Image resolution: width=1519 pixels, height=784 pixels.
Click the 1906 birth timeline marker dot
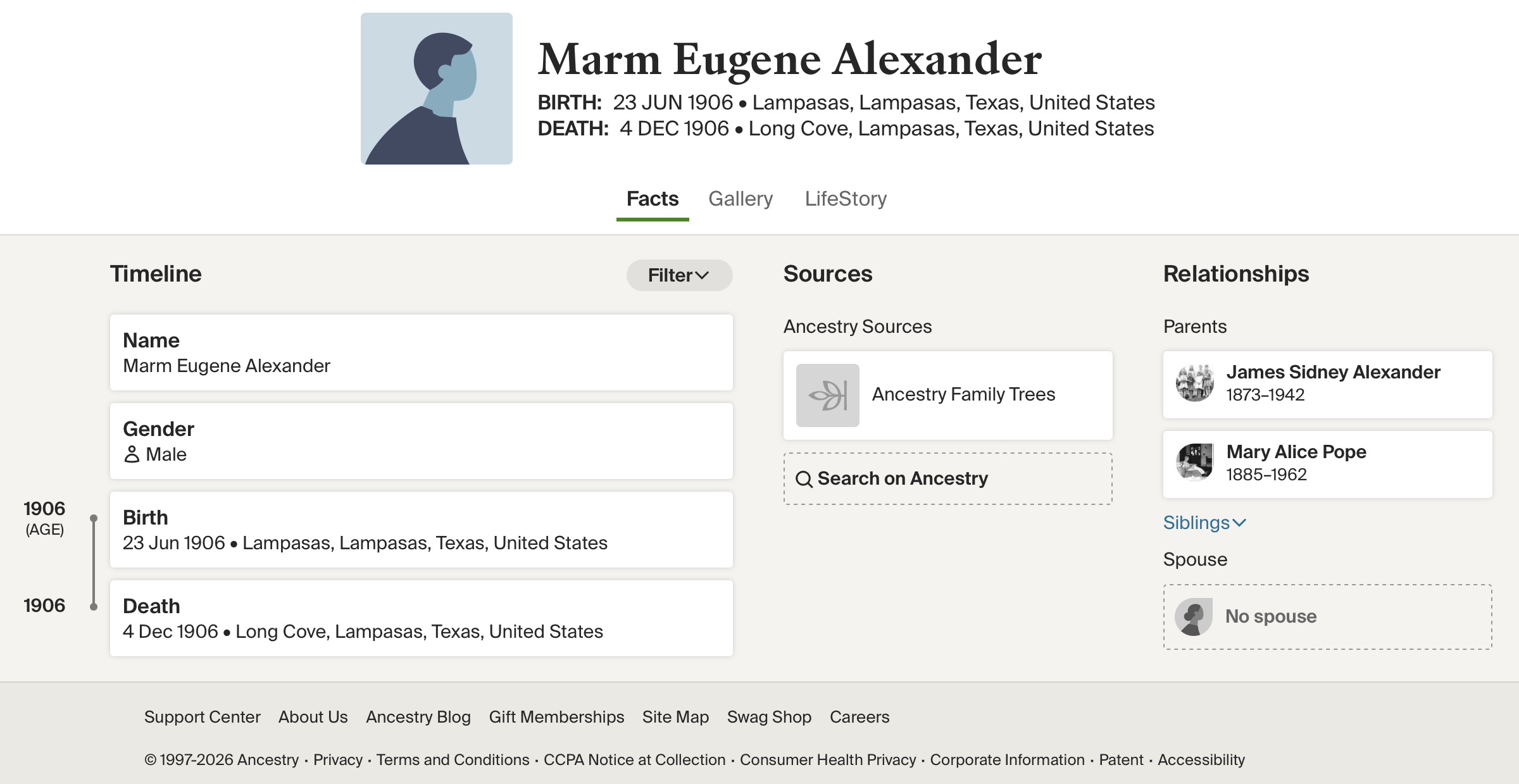pyautogui.click(x=94, y=518)
